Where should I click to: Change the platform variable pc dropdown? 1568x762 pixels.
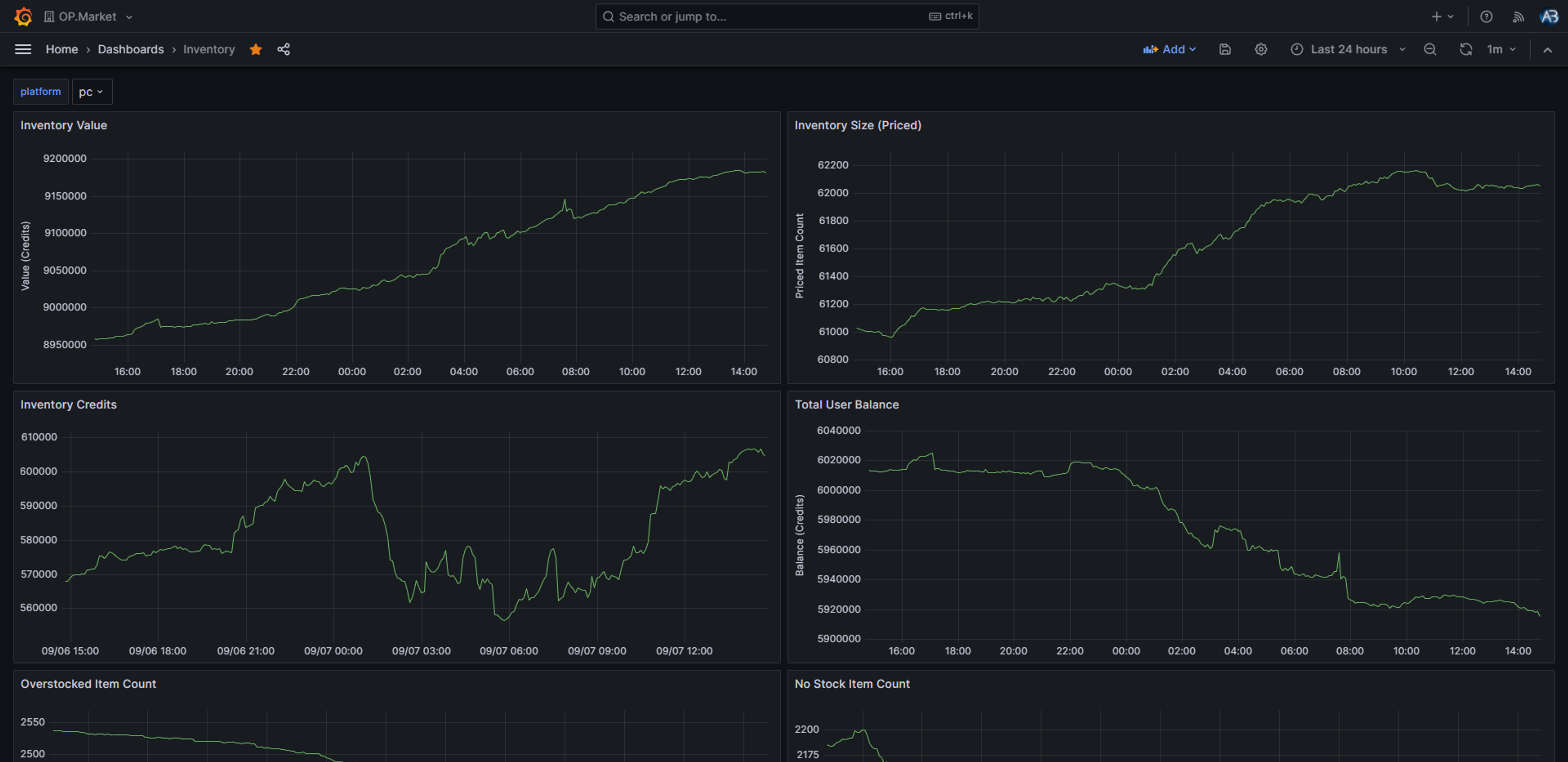[x=91, y=92]
